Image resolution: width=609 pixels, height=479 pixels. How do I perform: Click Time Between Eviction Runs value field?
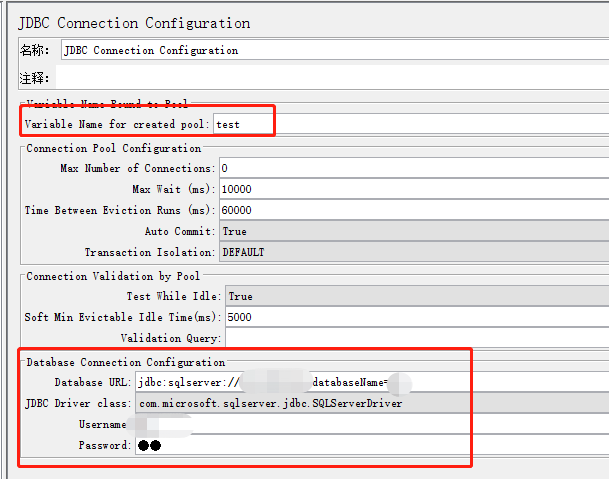click(412, 210)
